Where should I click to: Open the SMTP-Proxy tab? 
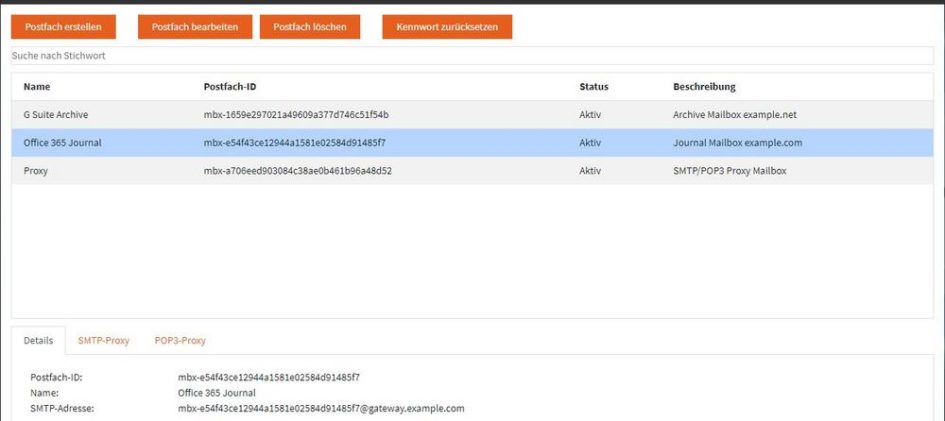(104, 341)
